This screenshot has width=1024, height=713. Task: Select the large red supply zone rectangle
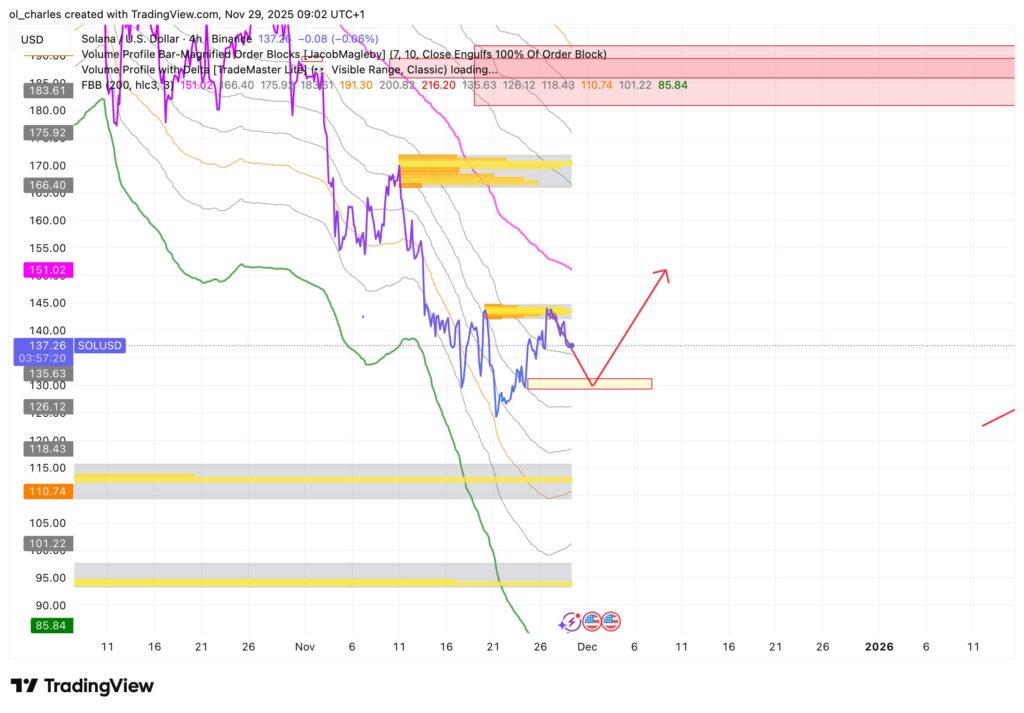(743, 75)
